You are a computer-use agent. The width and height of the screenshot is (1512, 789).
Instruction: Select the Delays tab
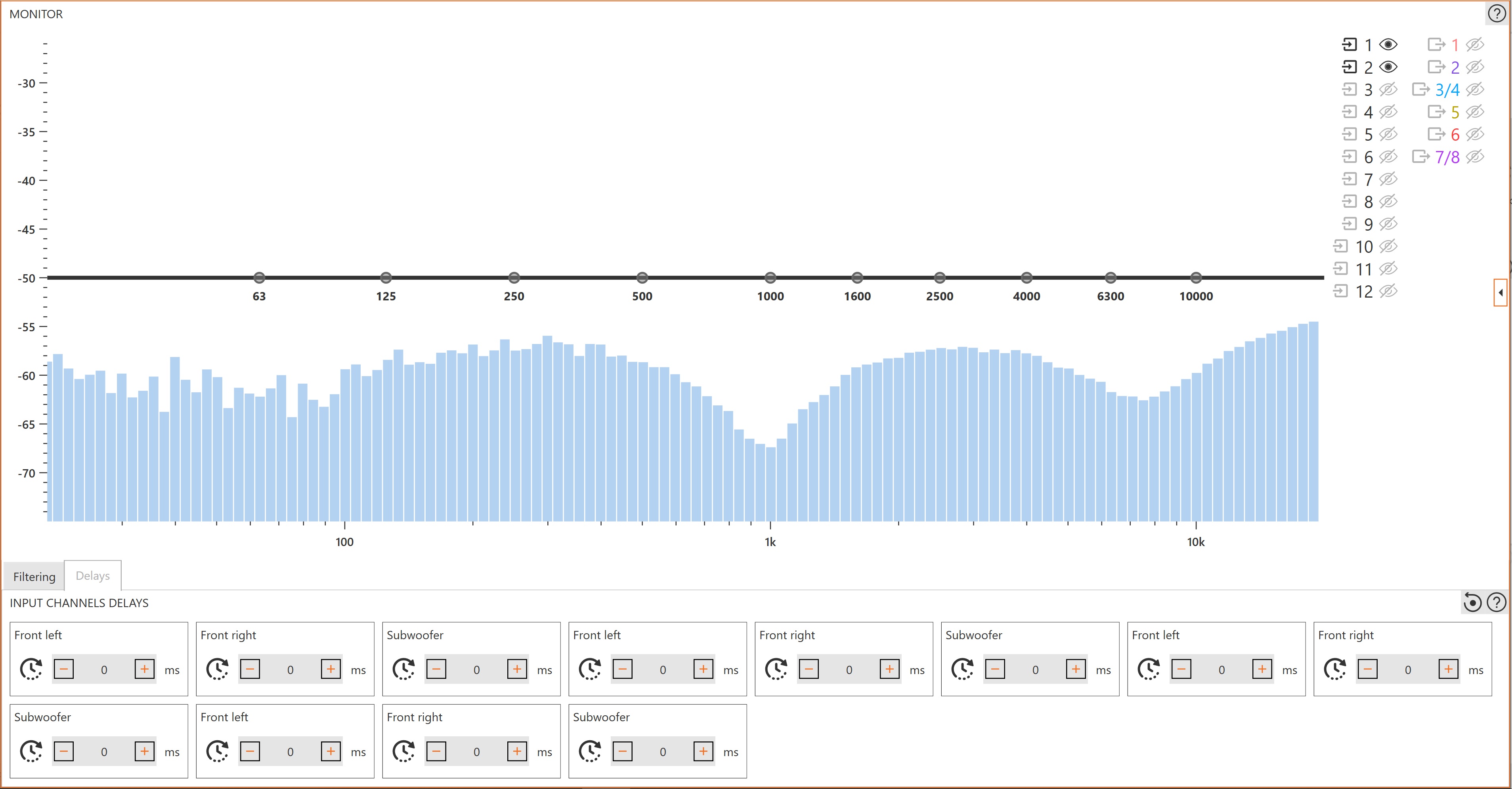coord(93,576)
